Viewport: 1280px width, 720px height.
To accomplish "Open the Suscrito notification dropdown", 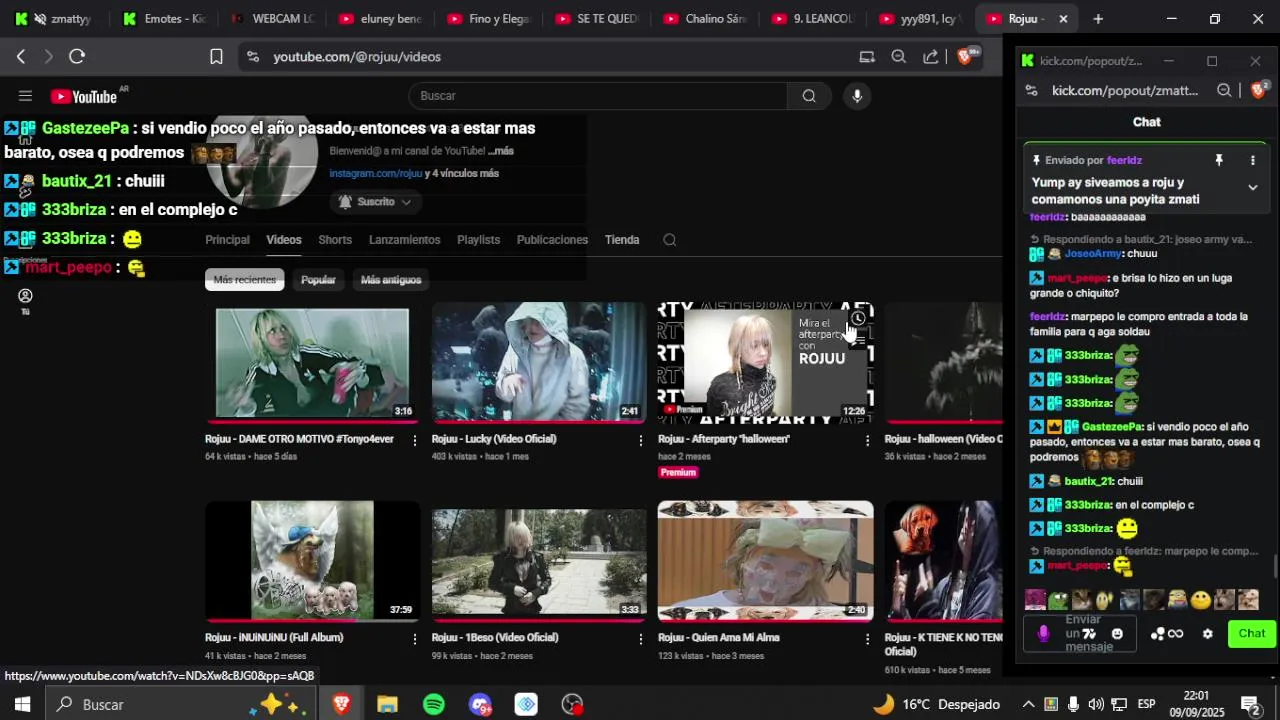I will [375, 202].
